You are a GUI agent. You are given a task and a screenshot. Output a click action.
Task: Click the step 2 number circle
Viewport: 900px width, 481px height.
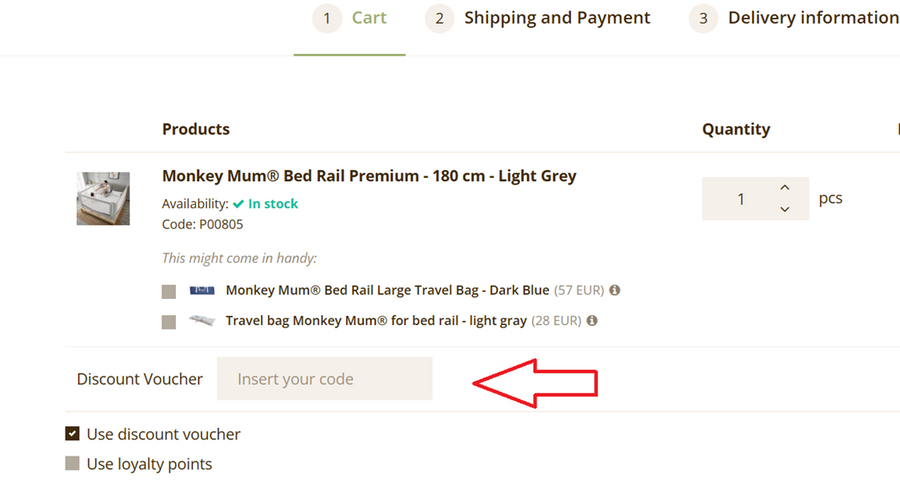tap(440, 19)
